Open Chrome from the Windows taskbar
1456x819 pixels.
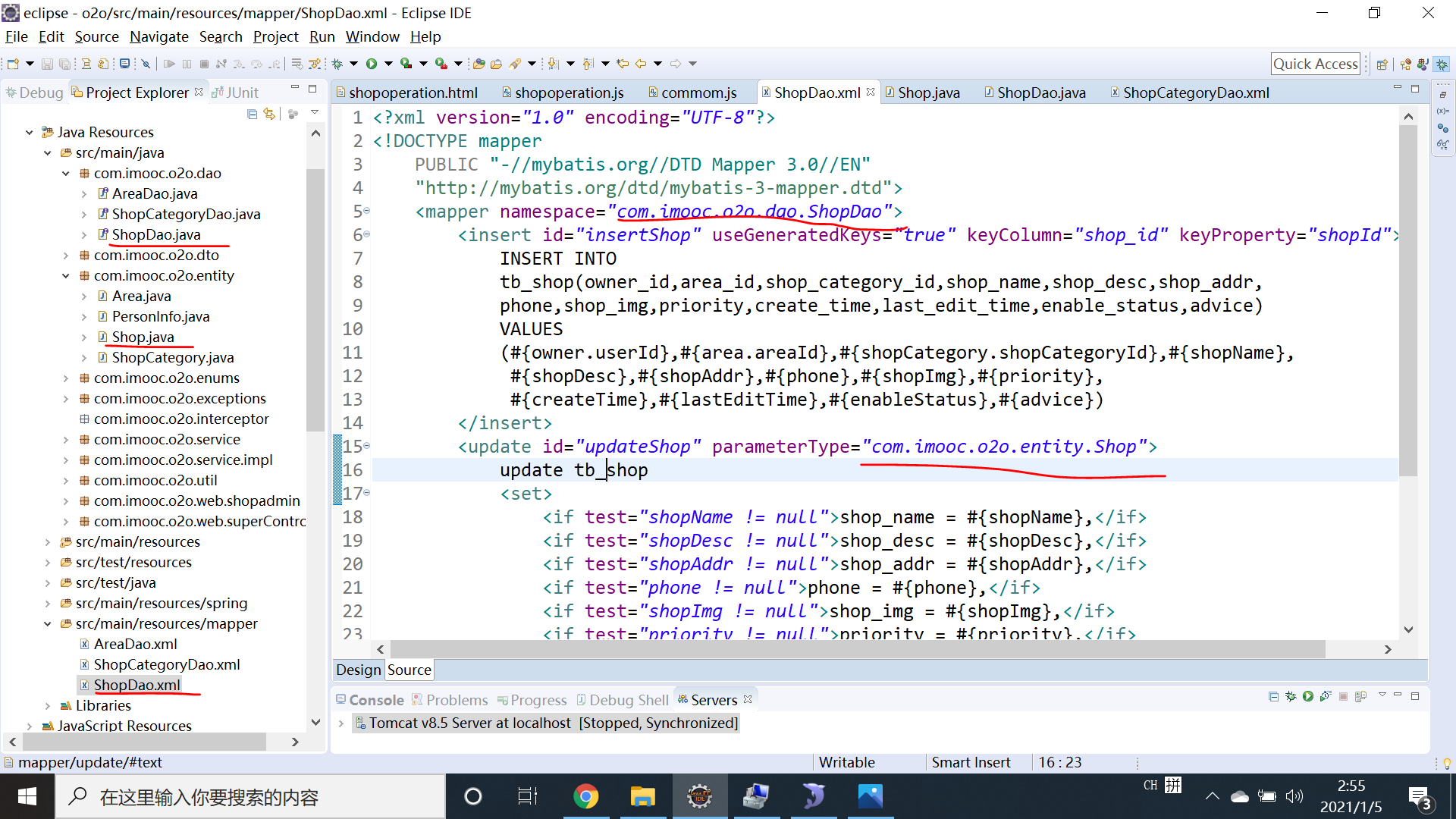[x=585, y=796]
